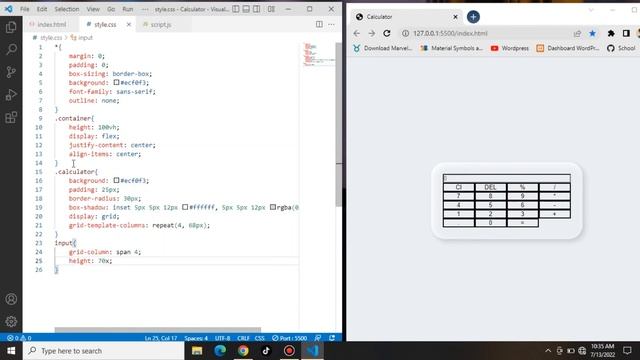
Task: Expand the overflow menu after Run
Action: 145,9
